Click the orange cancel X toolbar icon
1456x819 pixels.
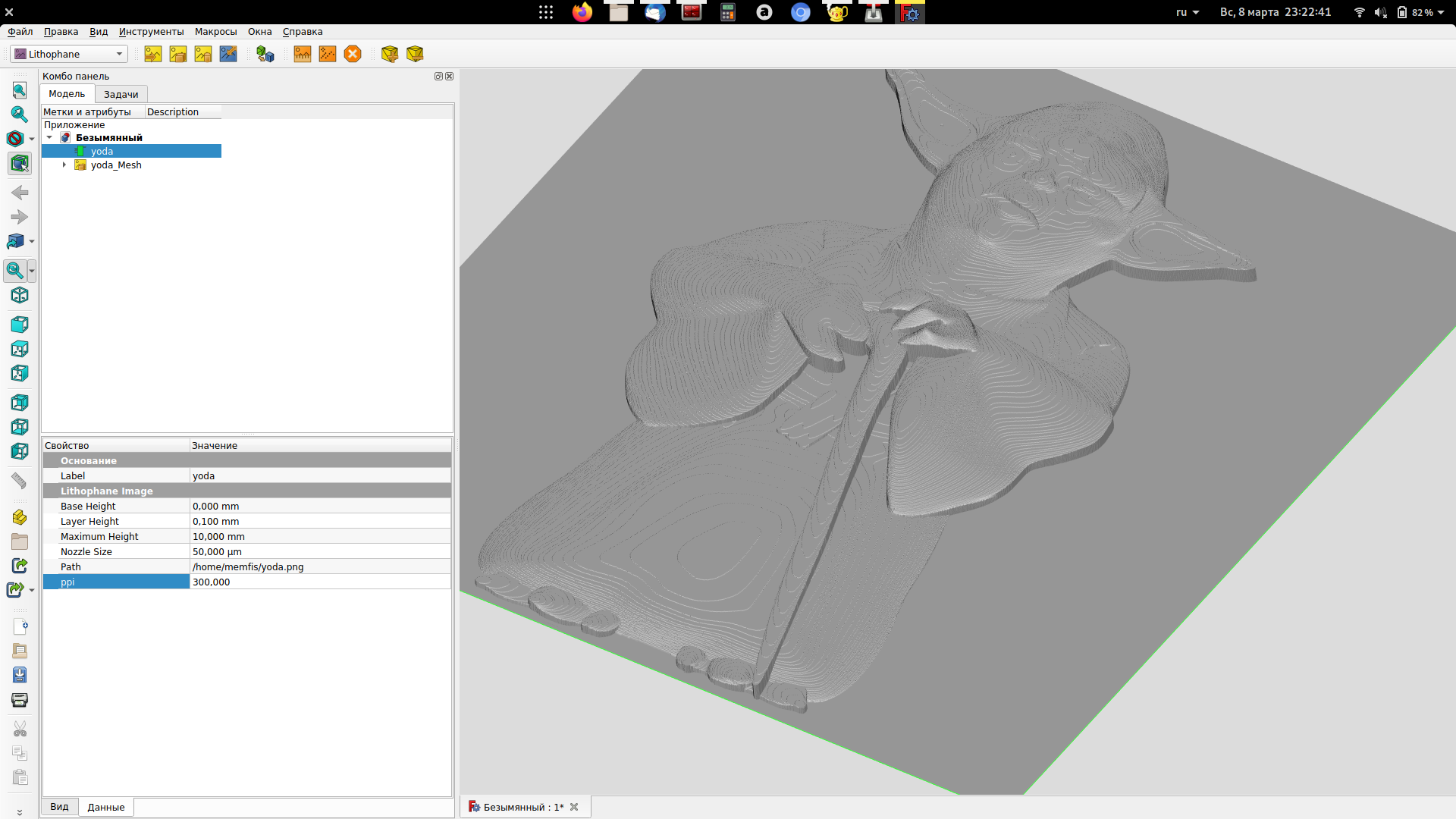tap(353, 54)
